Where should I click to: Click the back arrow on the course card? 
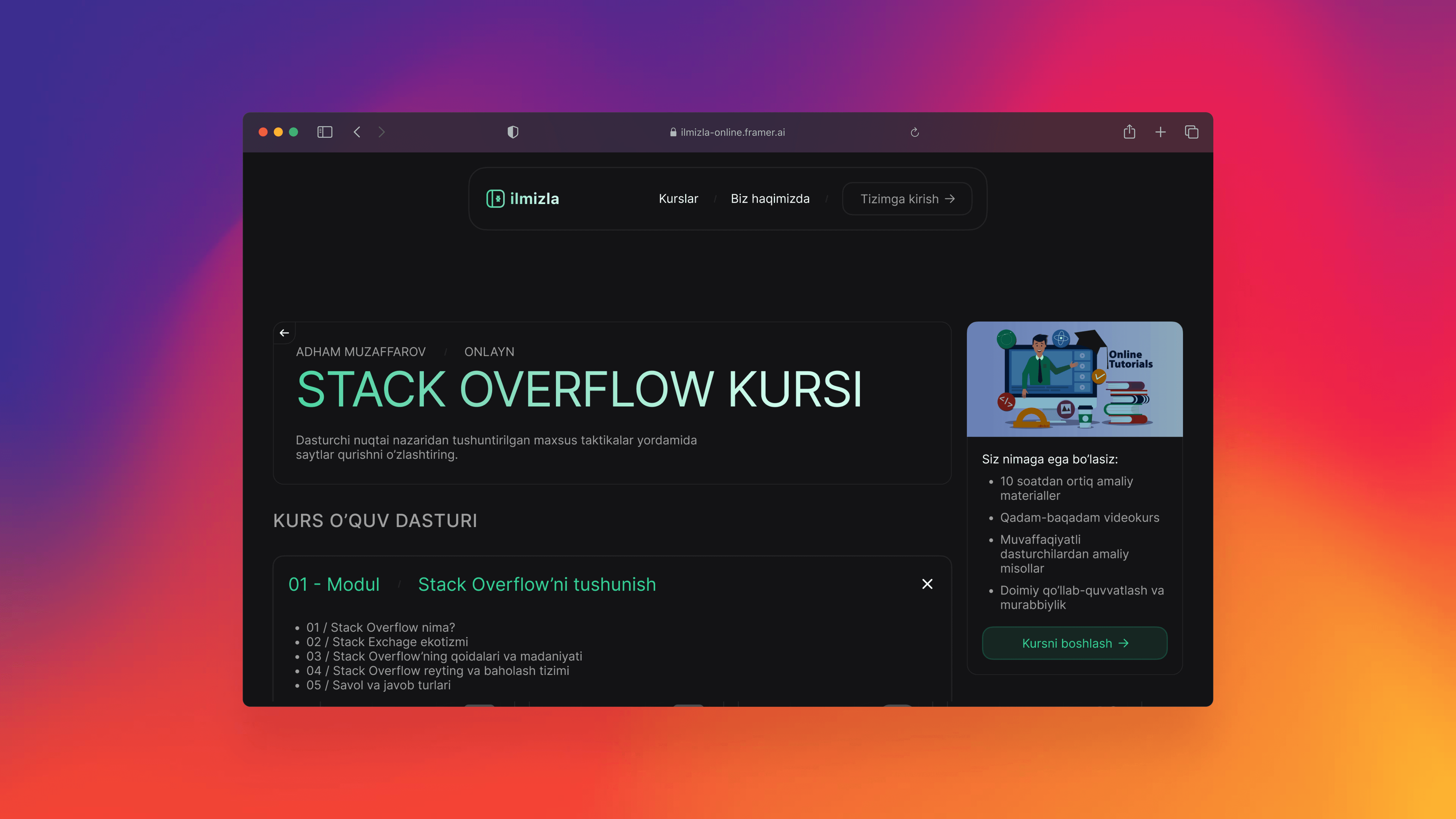284,333
